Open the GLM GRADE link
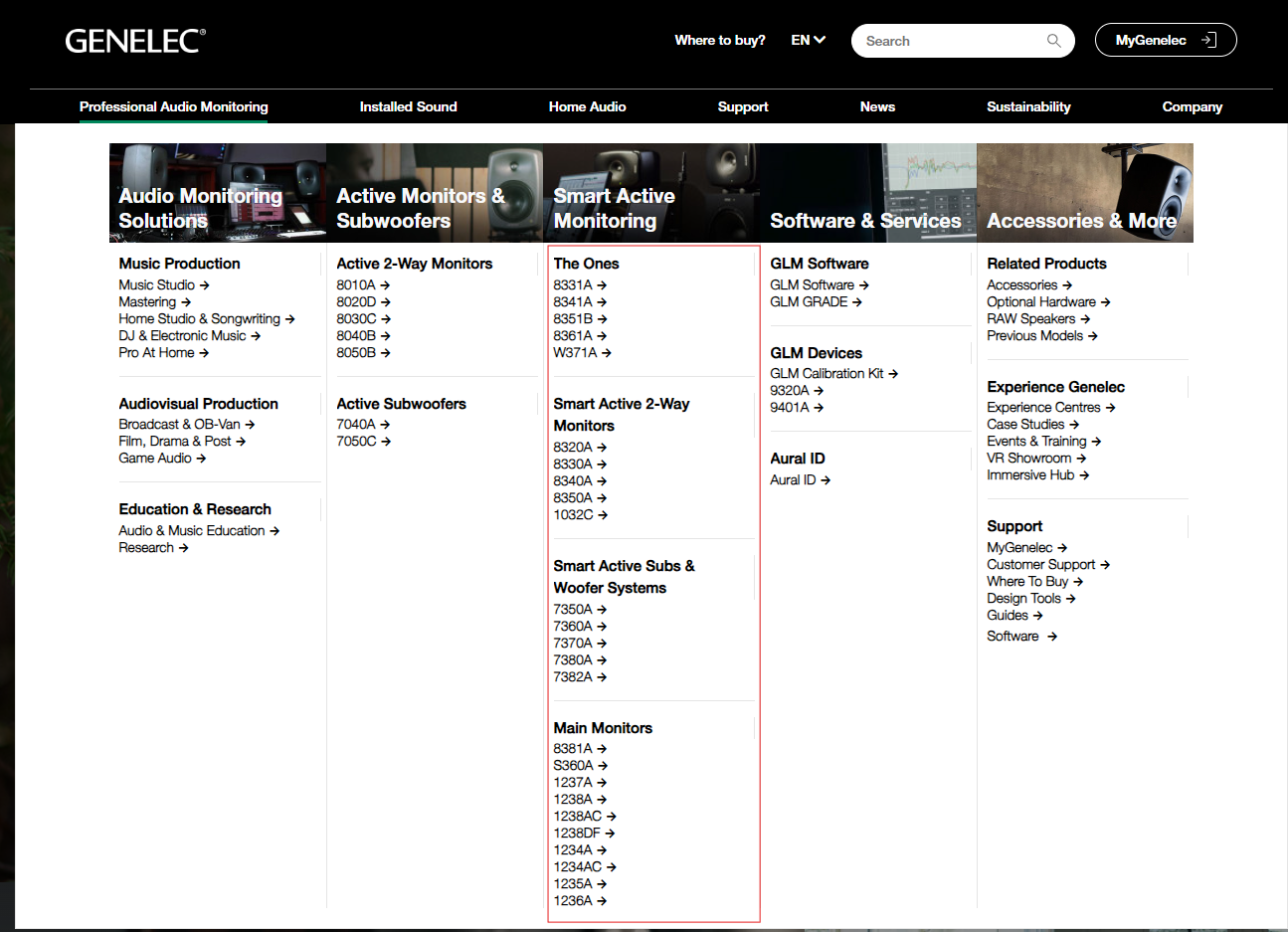1288x932 pixels. click(816, 301)
